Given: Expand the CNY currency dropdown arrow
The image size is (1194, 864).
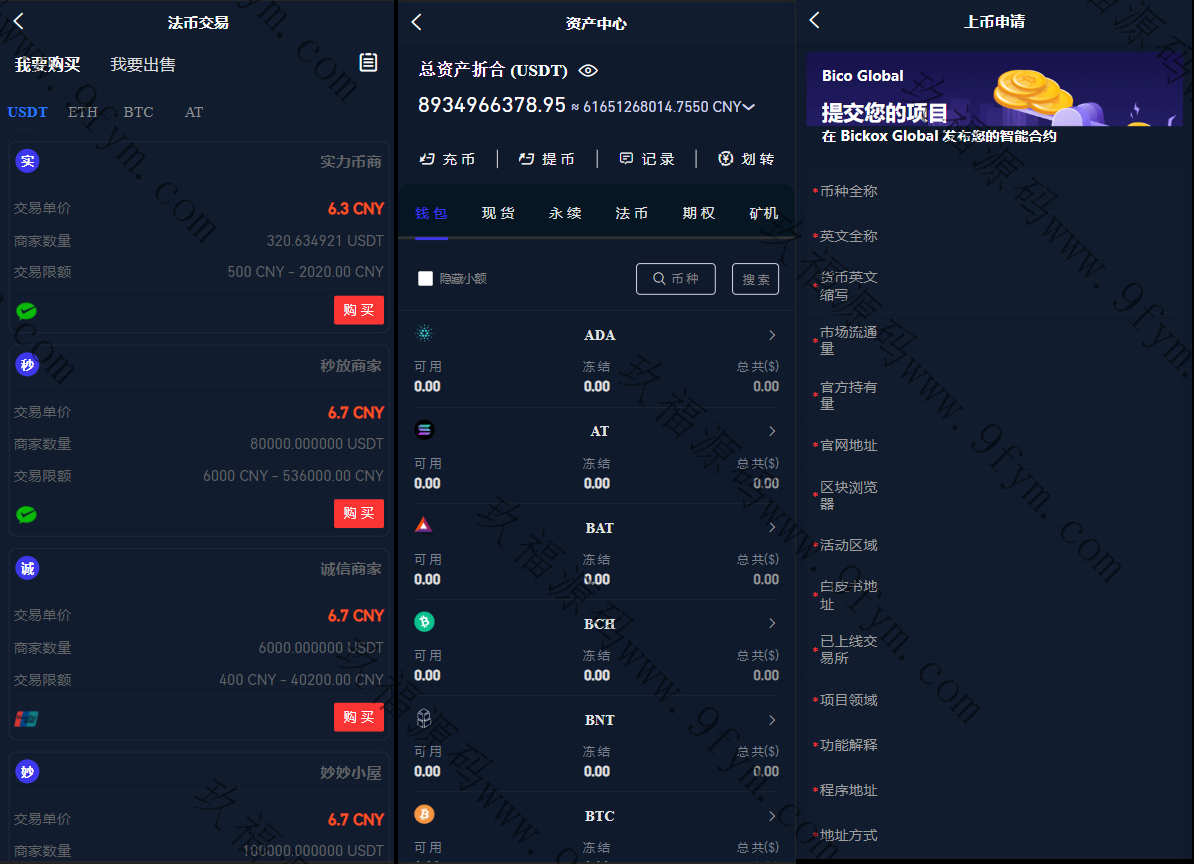Looking at the screenshot, I should point(750,107).
